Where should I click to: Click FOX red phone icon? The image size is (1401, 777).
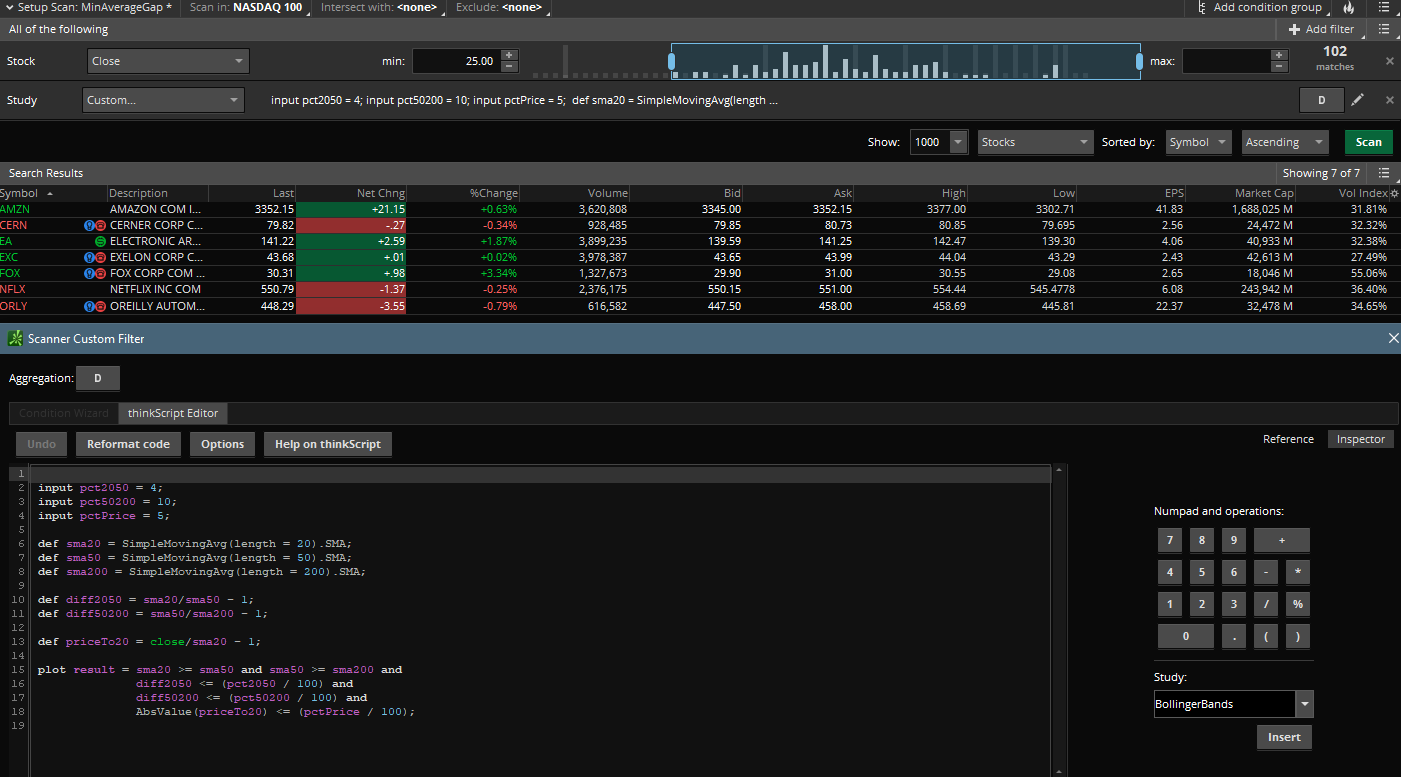(x=101, y=273)
